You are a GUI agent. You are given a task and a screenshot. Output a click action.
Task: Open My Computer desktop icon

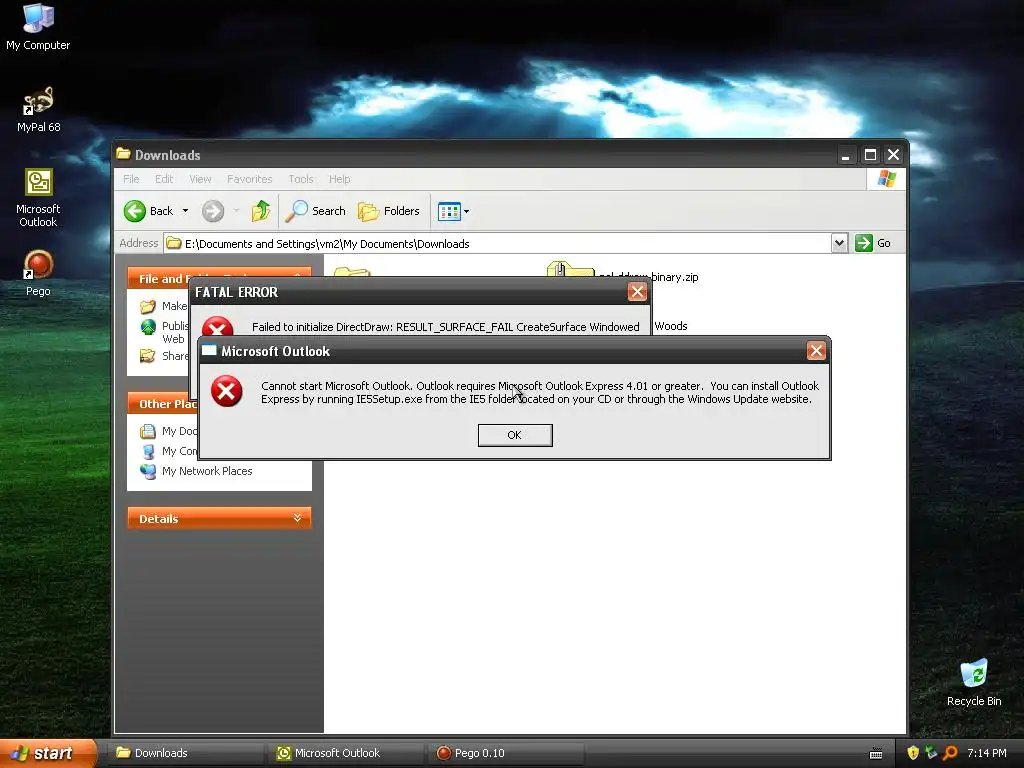[38, 27]
